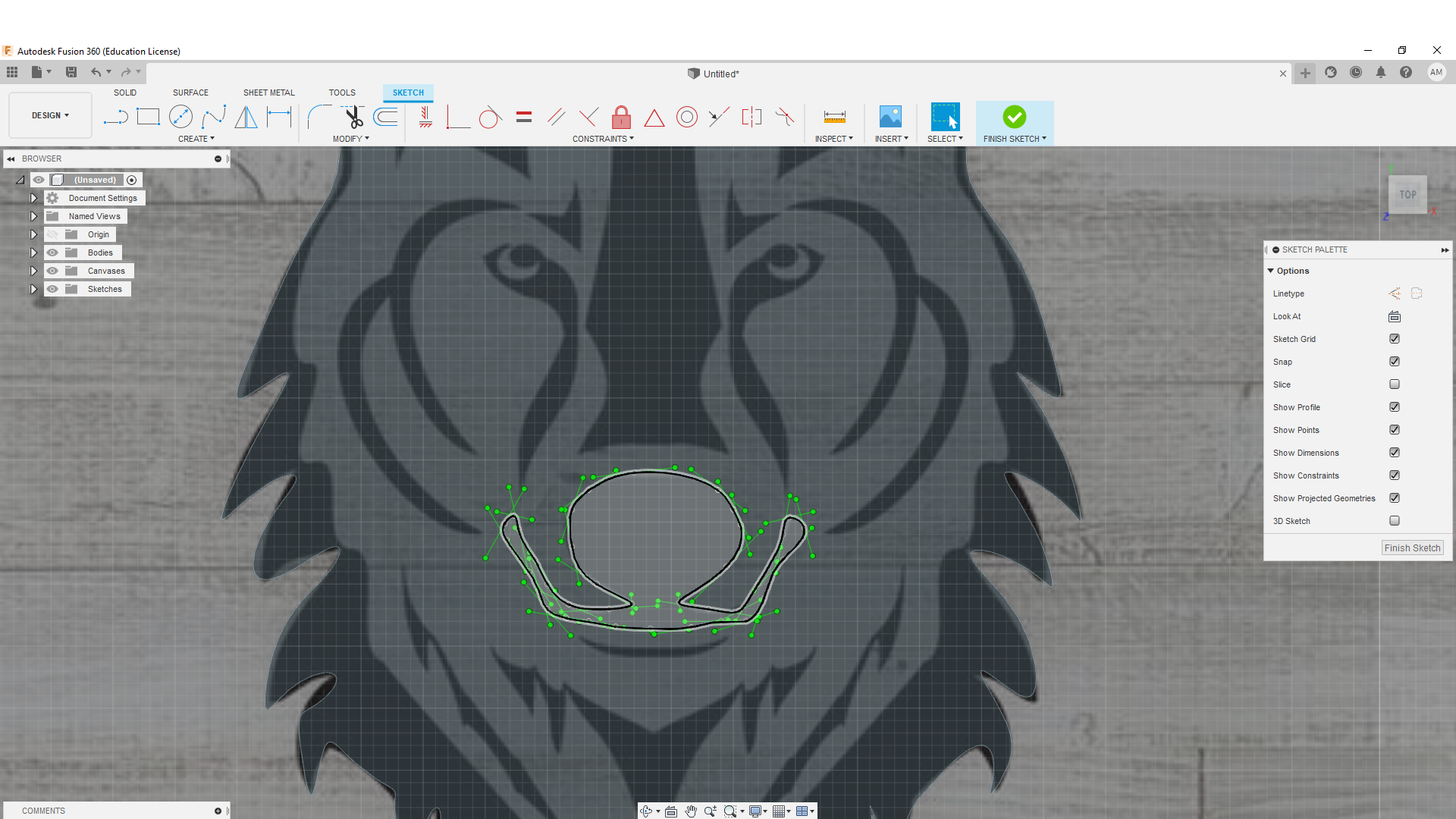Screen dimensions: 1456x819
Task: Click the green Finish Sketch checkmark
Action: (1014, 117)
